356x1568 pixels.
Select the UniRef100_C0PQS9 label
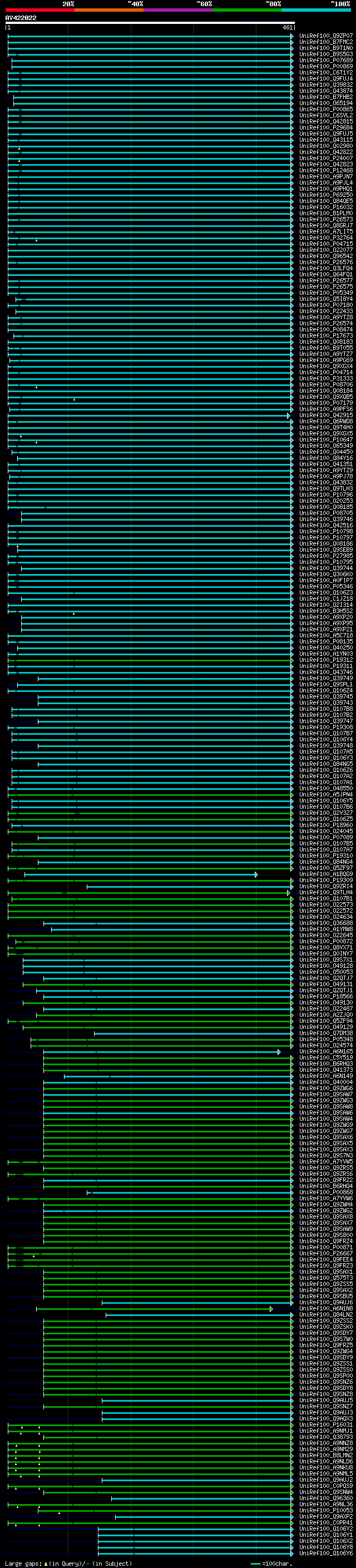[325, 1486]
